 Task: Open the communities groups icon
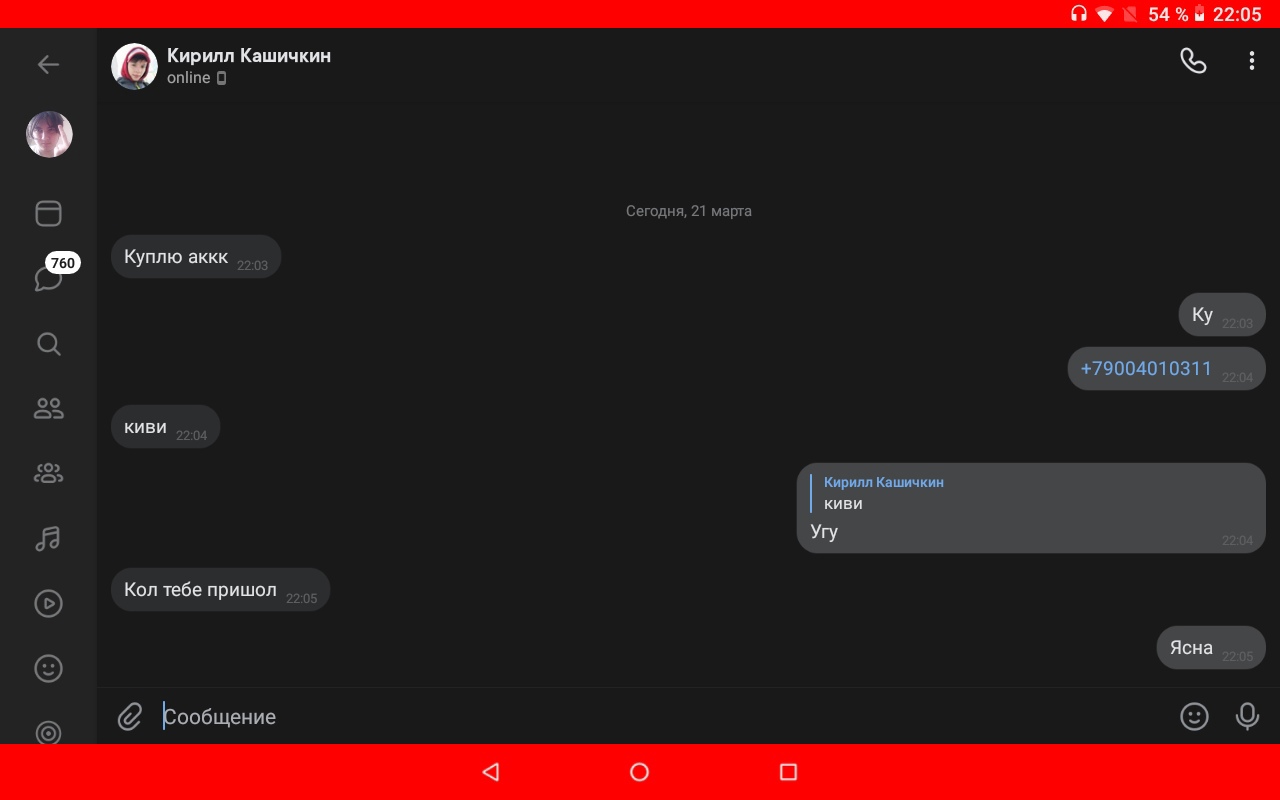pos(48,474)
